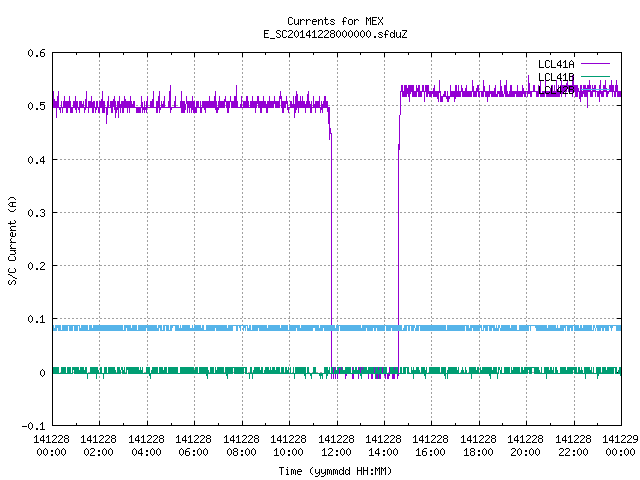
Task: Click the "S/C Current (A)" y-axis label
Action: tap(12, 240)
